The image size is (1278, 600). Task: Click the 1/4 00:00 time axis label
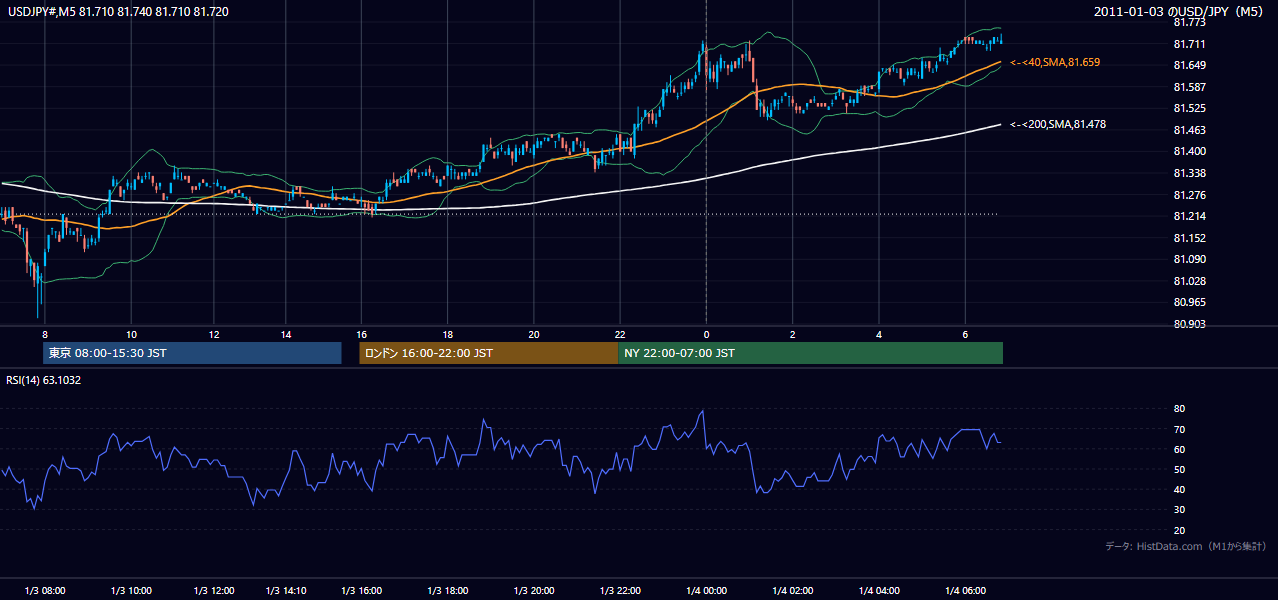[706, 590]
